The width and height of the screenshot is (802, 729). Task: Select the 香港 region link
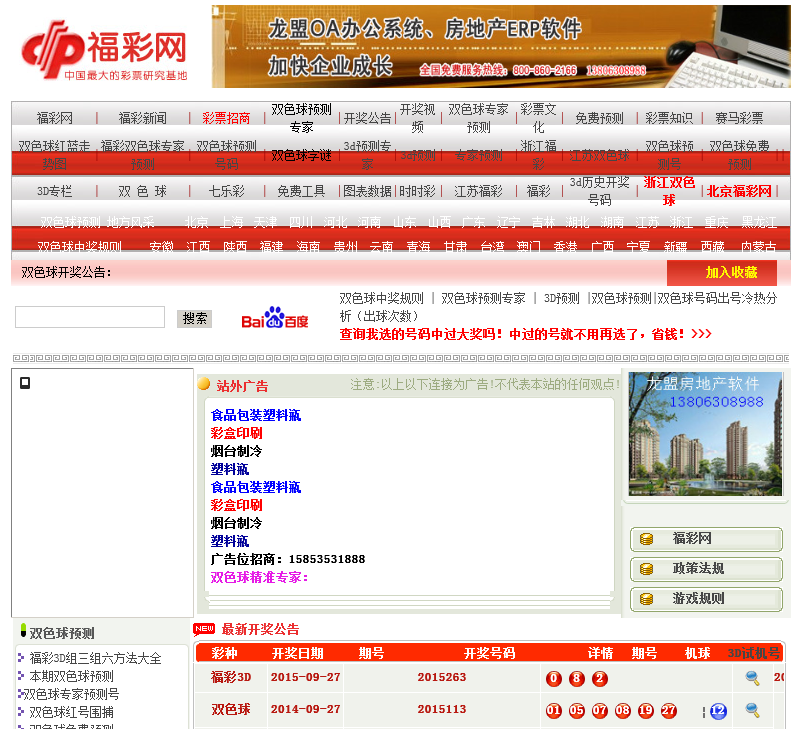pyautogui.click(x=566, y=247)
